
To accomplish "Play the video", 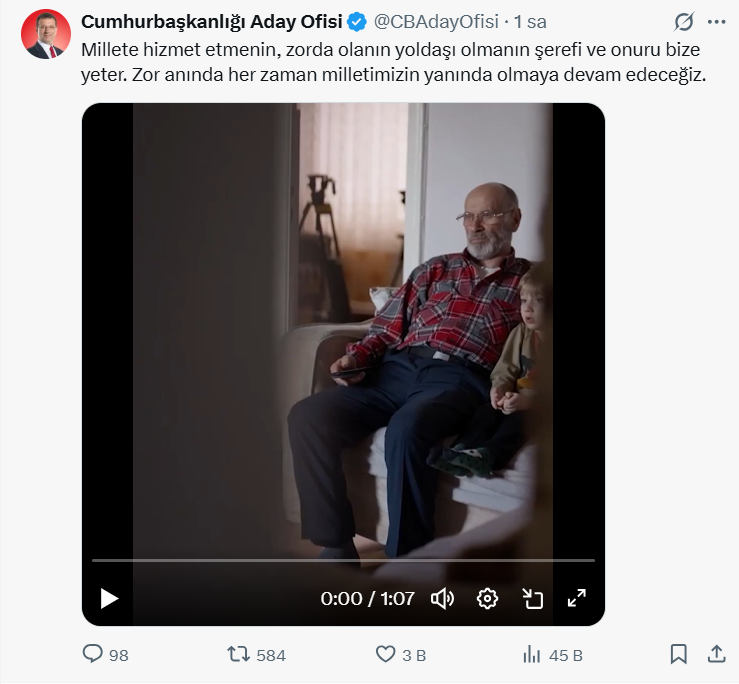I will coord(110,598).
